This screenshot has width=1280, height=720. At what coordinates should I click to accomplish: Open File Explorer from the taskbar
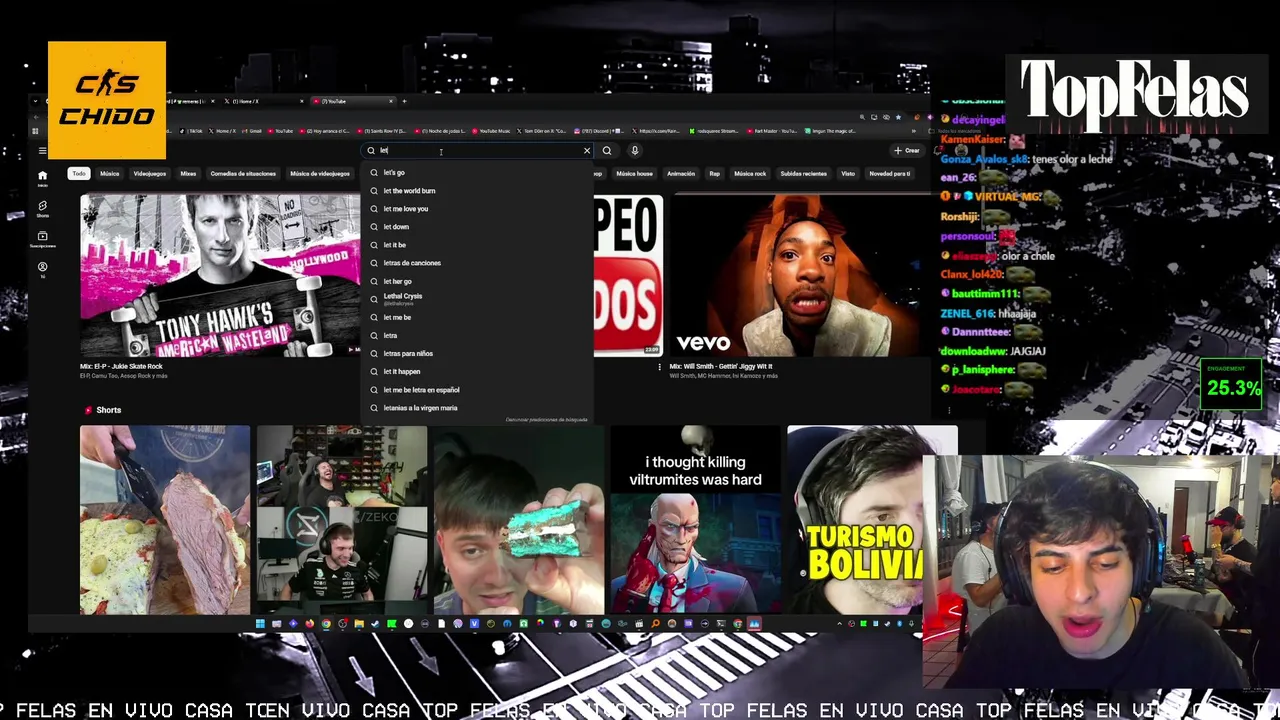(x=359, y=624)
